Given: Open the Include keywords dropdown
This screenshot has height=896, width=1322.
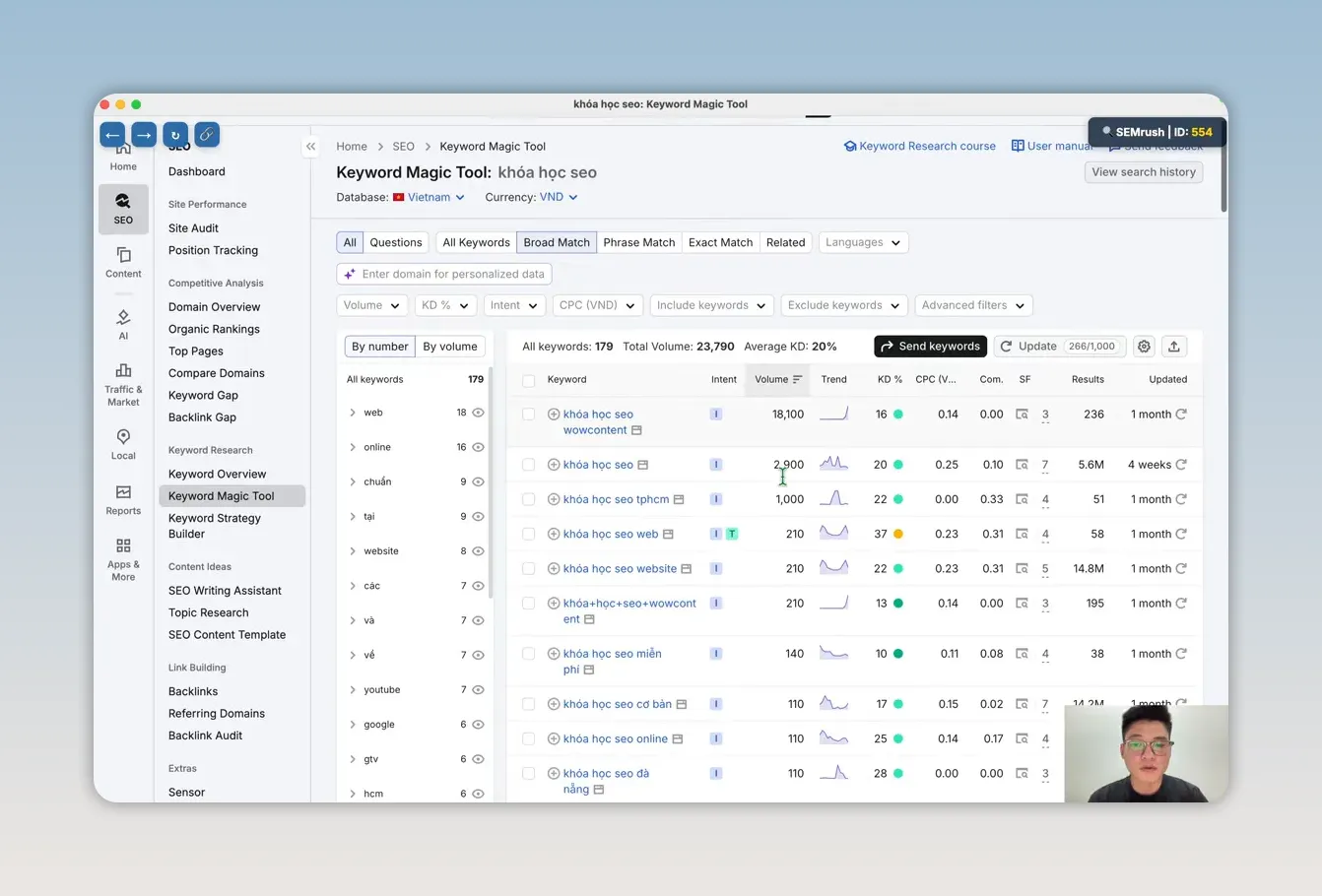Looking at the screenshot, I should (711, 305).
